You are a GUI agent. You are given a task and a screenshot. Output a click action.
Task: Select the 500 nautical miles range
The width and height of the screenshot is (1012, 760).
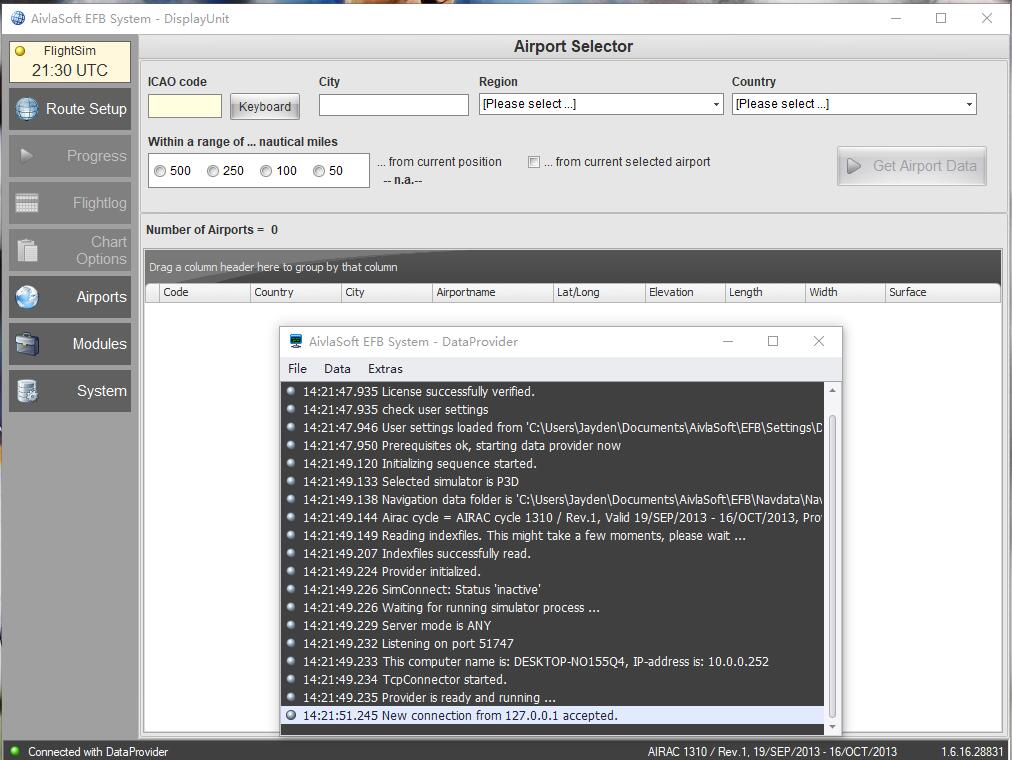tap(160, 171)
